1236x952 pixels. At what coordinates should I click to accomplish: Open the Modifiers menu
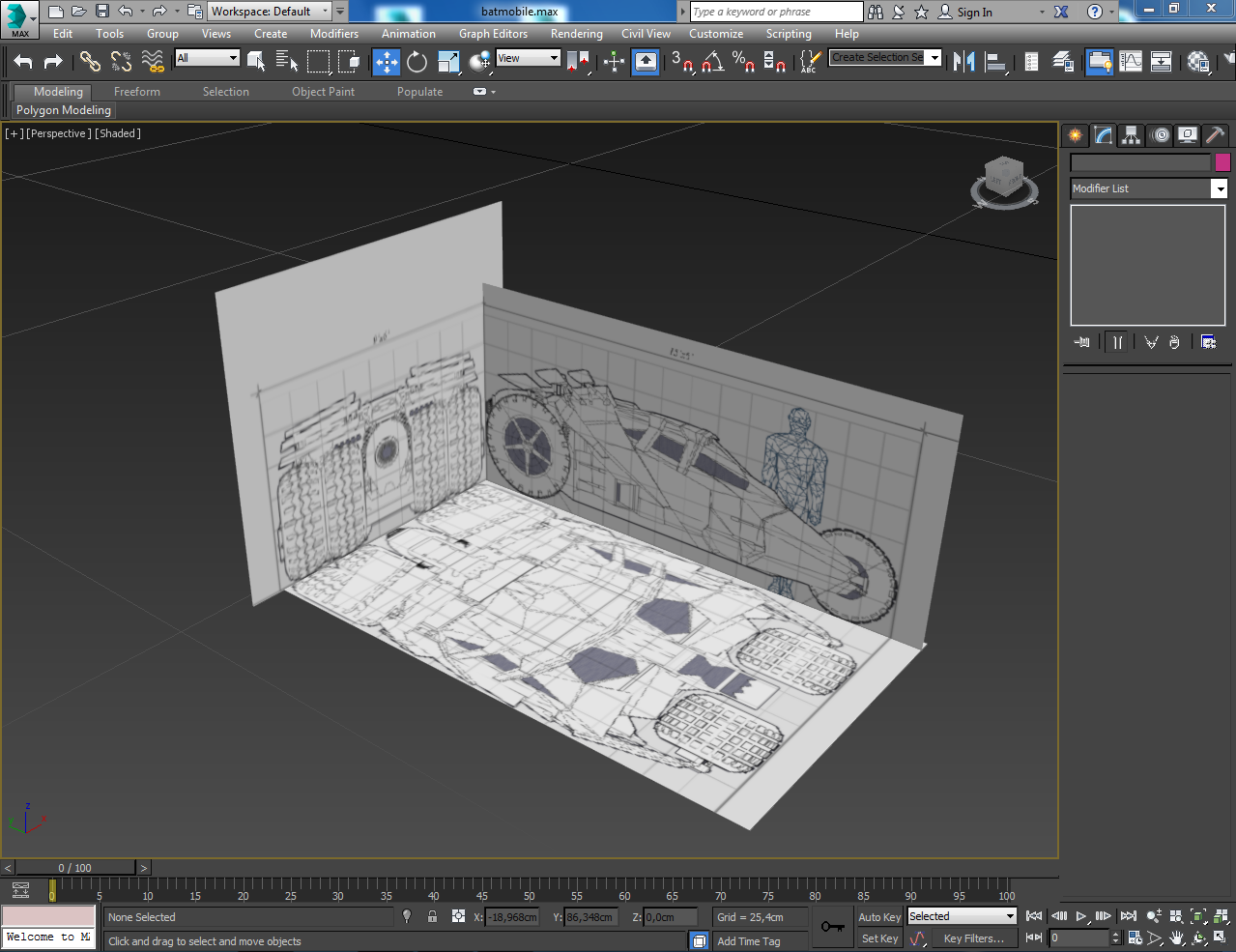[x=334, y=34]
